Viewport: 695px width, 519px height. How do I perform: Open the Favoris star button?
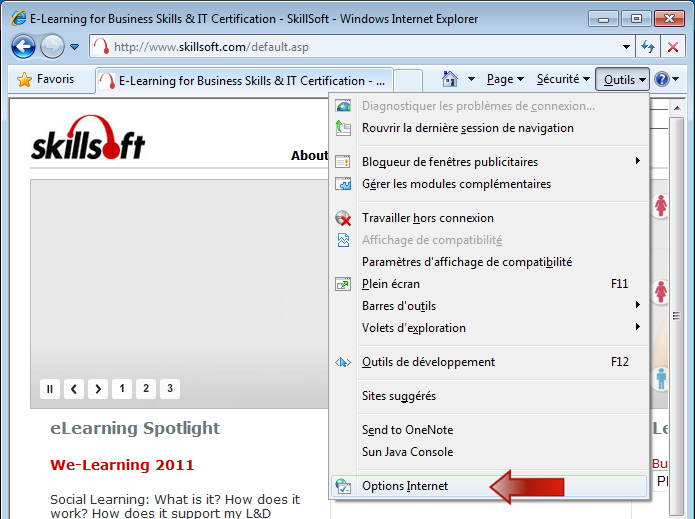pos(45,79)
